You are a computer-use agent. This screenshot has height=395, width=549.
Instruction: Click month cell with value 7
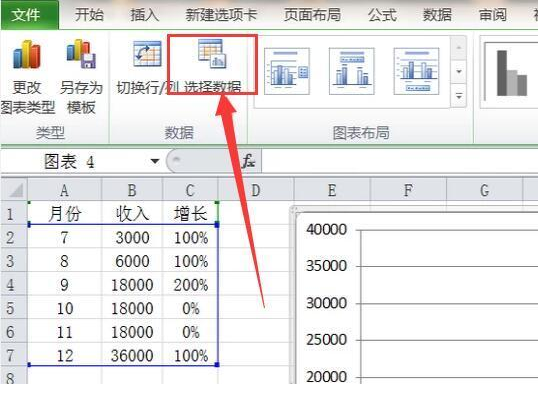64,237
